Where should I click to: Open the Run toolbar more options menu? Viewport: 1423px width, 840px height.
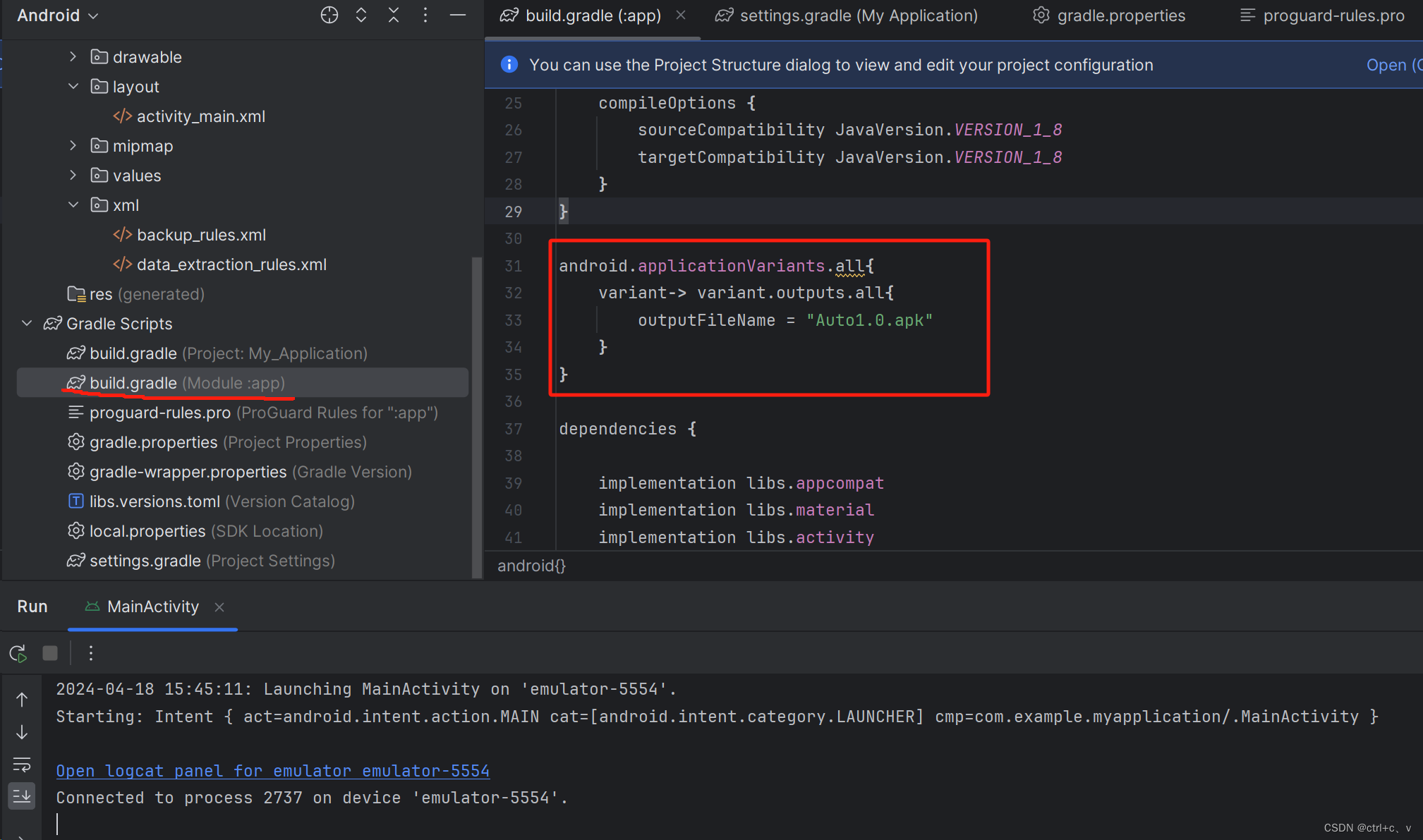pyautogui.click(x=91, y=653)
